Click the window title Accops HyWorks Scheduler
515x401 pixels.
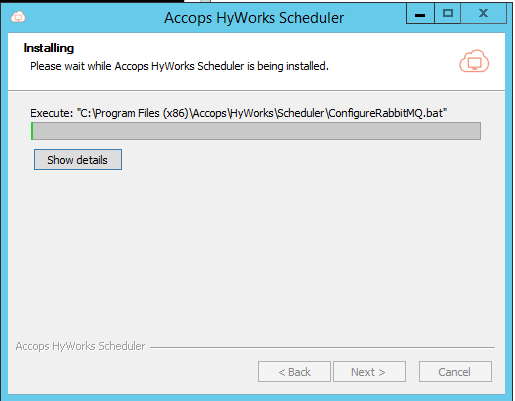(254, 18)
